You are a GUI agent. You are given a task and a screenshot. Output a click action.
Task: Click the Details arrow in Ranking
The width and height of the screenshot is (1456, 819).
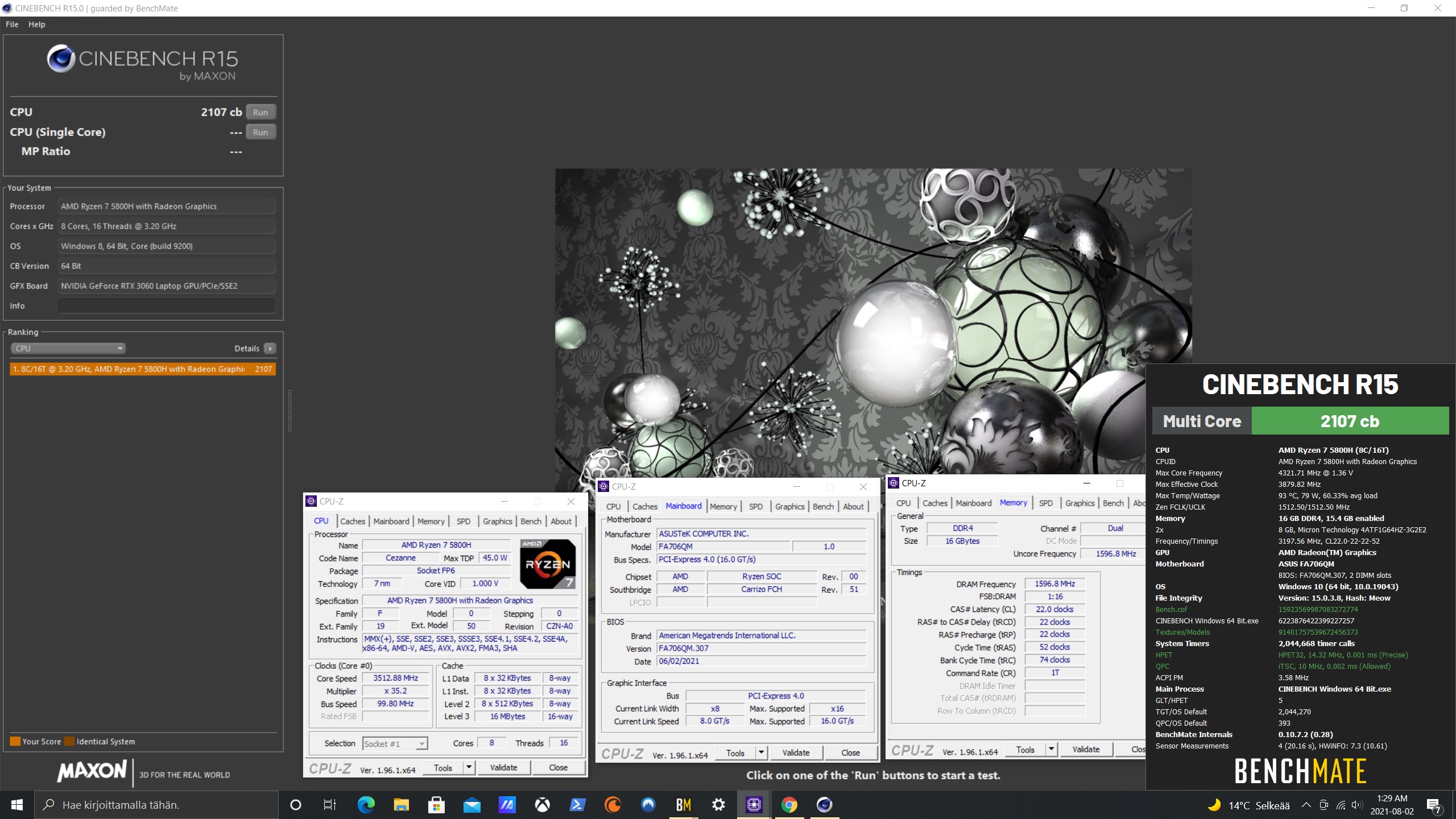[x=270, y=348]
